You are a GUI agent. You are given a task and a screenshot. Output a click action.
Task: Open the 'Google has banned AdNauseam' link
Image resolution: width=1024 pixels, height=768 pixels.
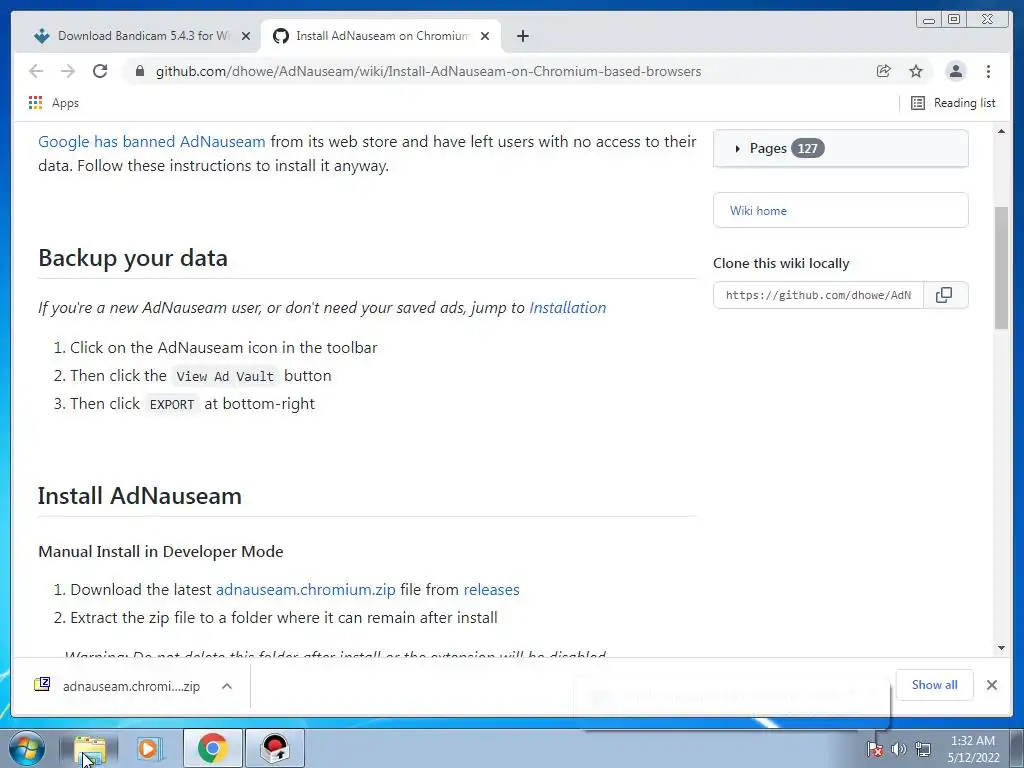[x=152, y=142]
